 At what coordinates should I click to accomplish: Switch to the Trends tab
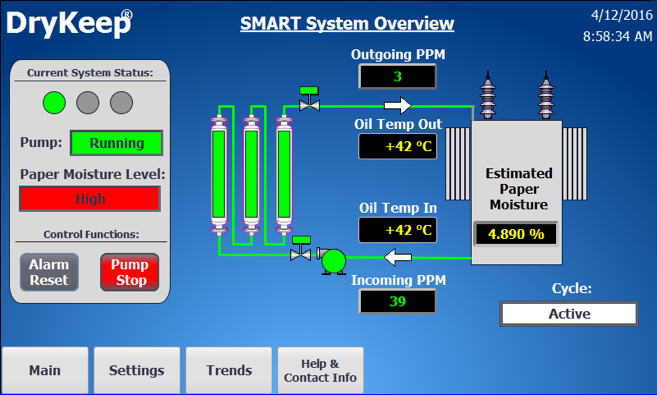click(229, 370)
